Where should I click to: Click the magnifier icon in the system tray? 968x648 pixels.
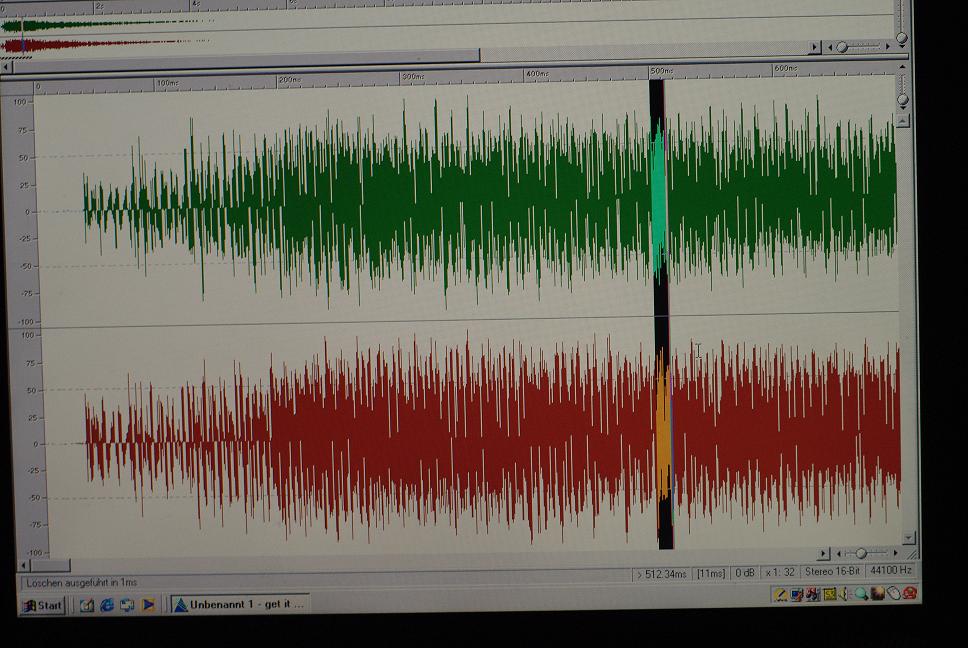coord(861,594)
